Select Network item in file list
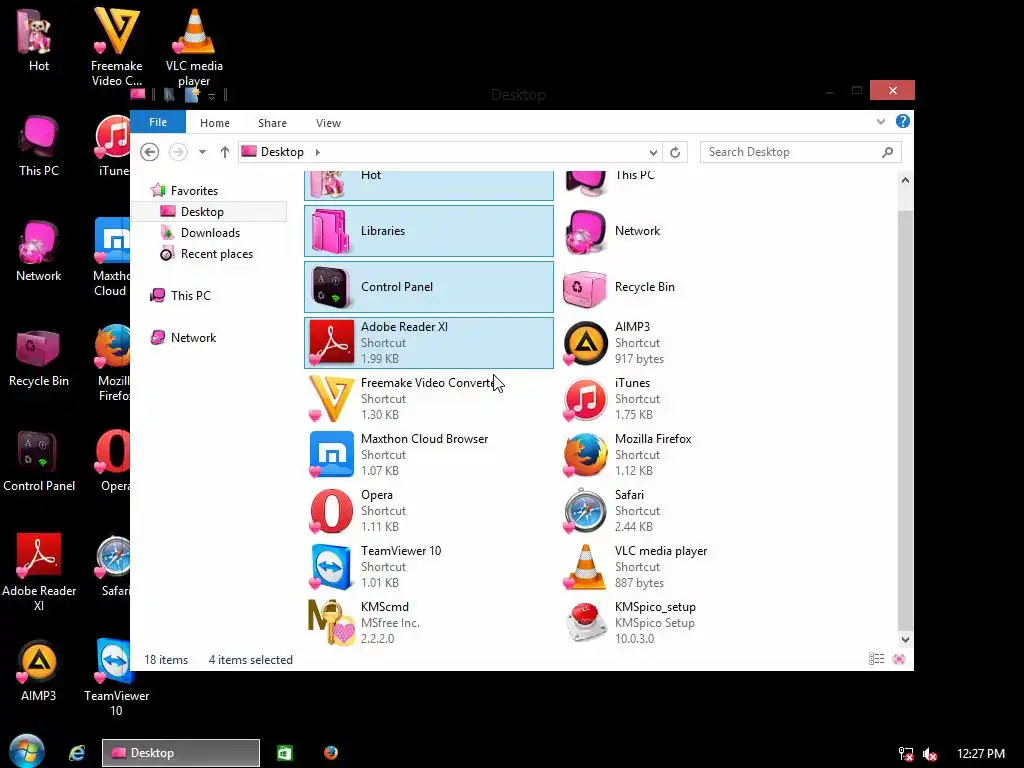This screenshot has height=768, width=1024. tap(682, 231)
